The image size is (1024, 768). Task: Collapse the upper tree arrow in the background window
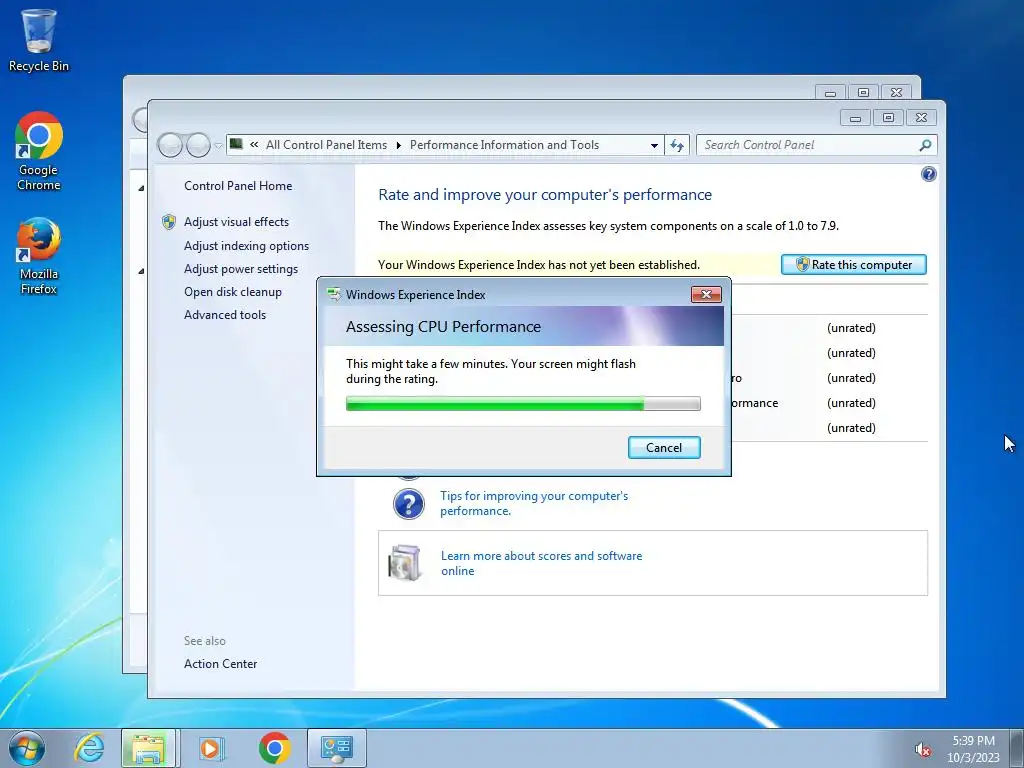point(141,188)
